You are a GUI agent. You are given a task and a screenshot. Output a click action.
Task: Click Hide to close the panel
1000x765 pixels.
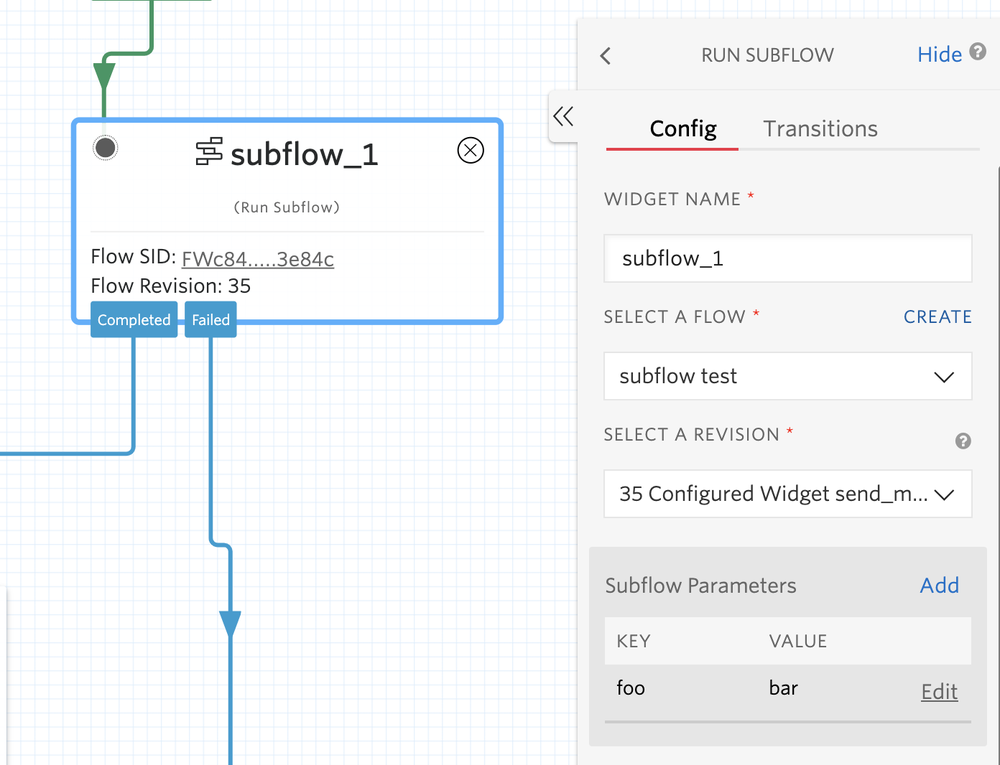click(x=938, y=54)
